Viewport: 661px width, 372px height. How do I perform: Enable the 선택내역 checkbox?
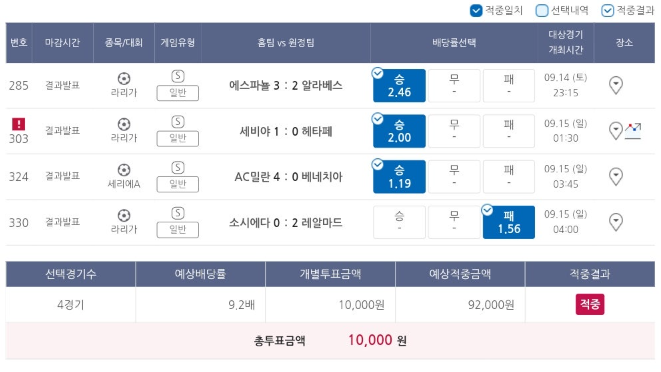pos(542,11)
